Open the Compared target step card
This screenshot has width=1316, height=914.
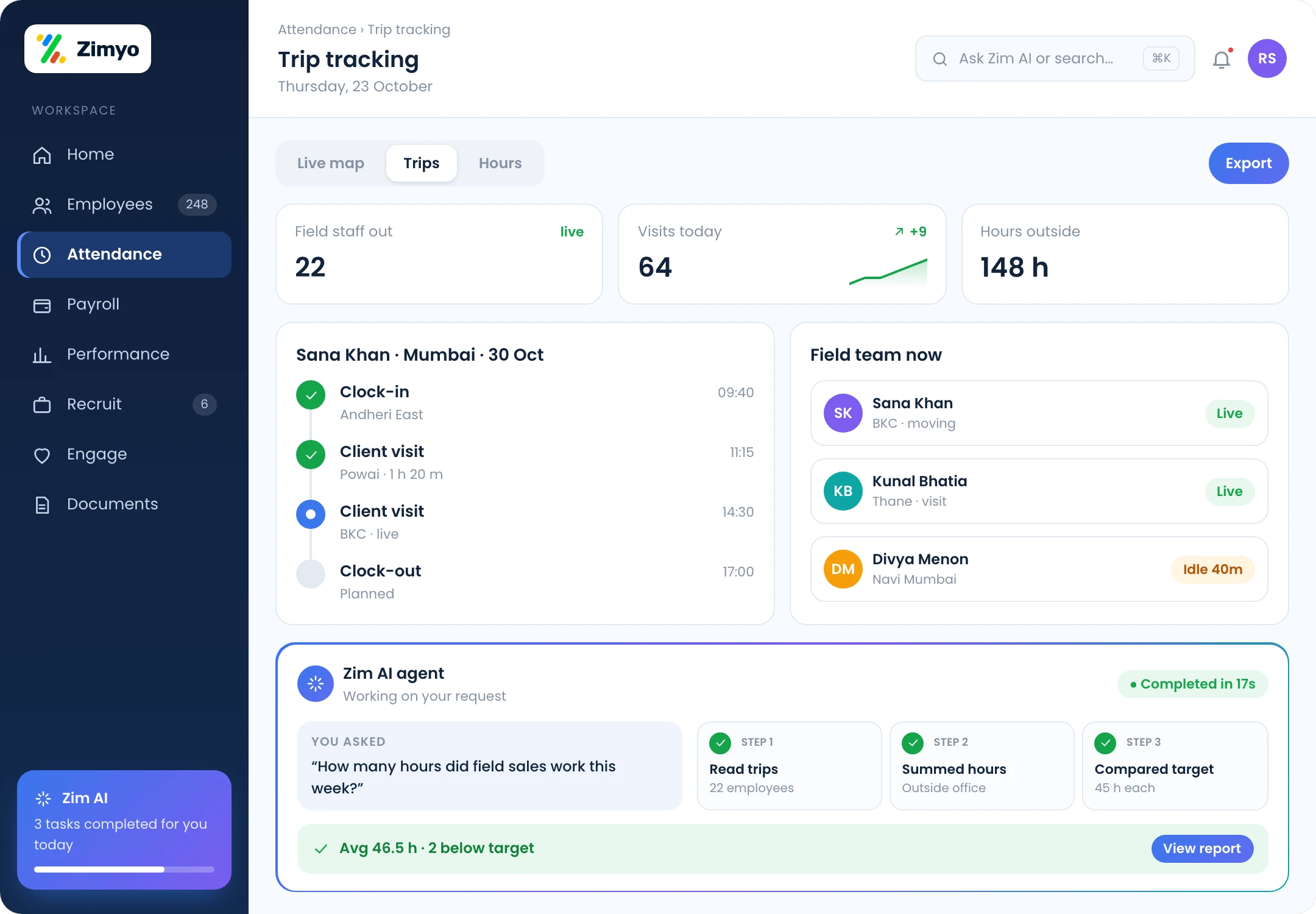coord(1175,766)
